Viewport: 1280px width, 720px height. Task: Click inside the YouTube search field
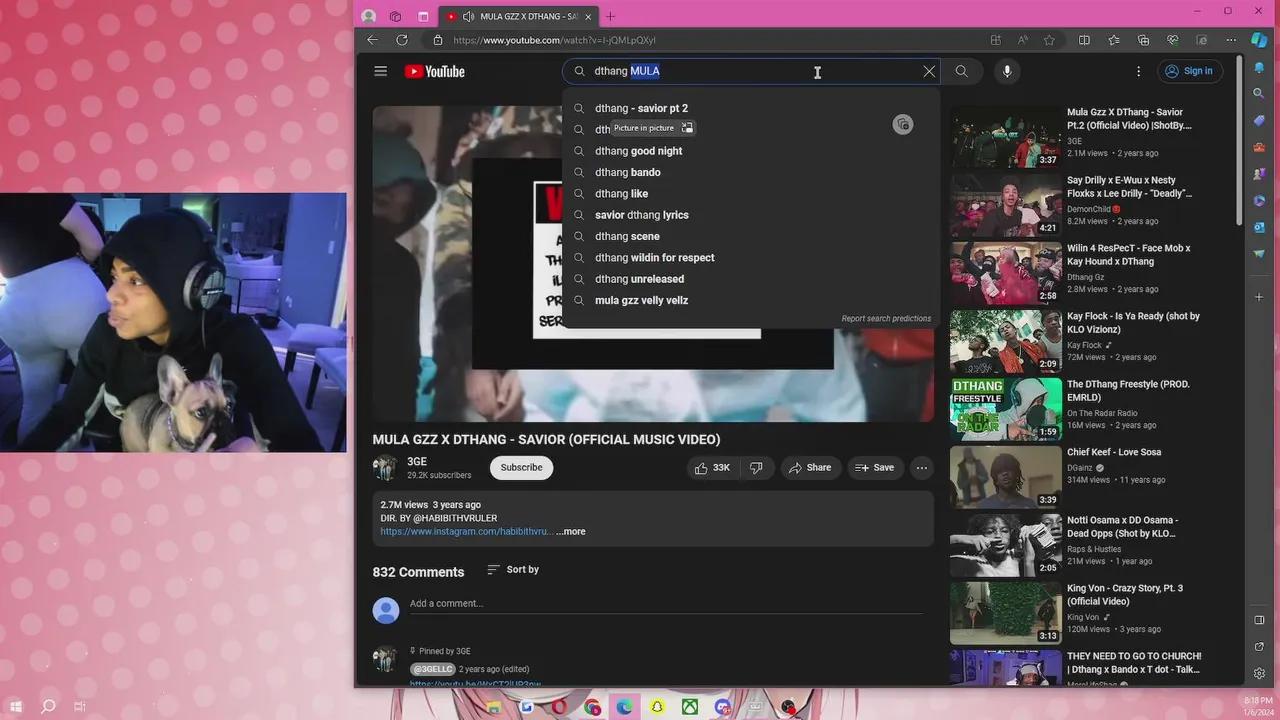tap(750, 71)
